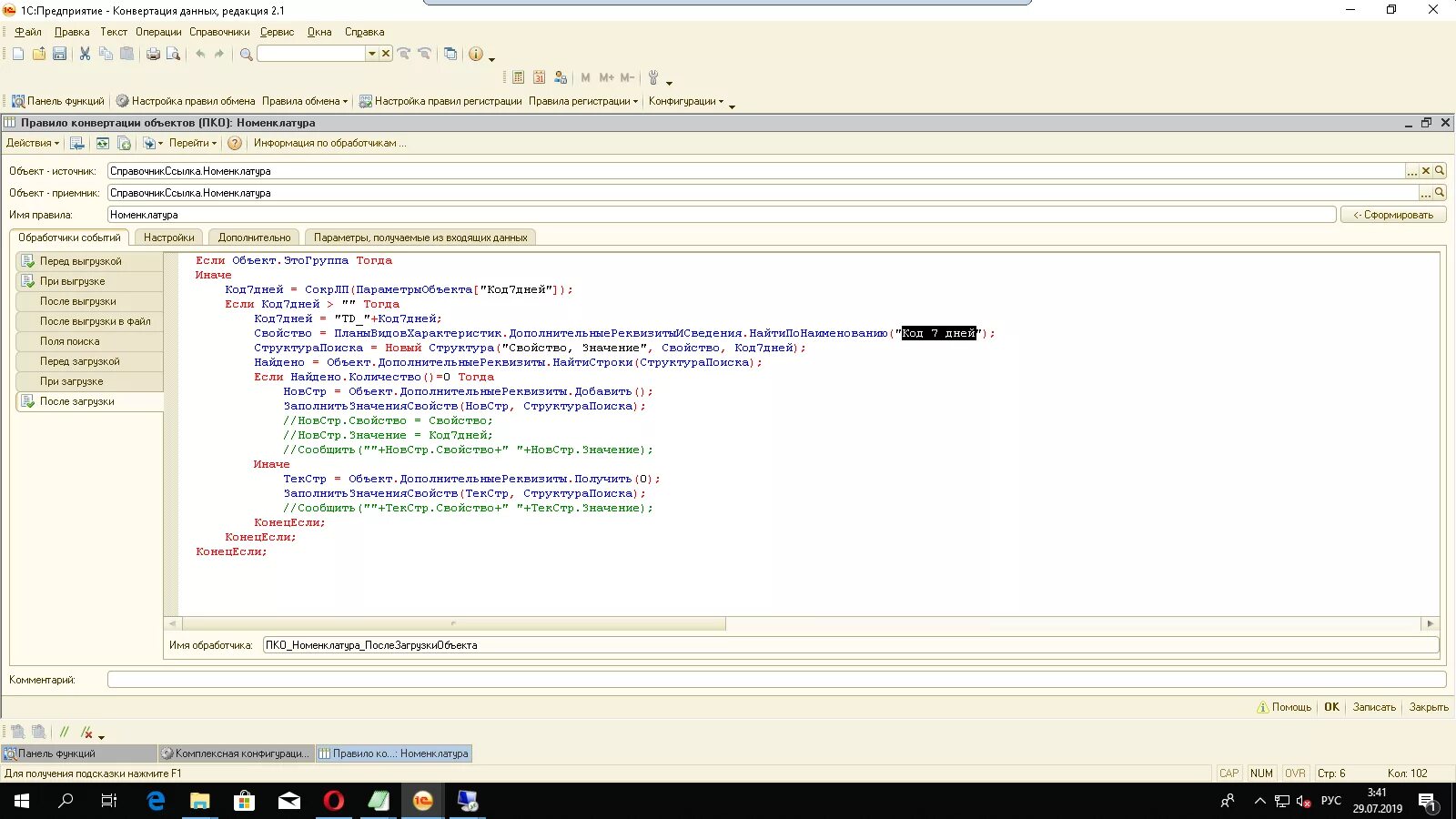Viewport: 1456px width, 819px height.
Task: Open Настройка правил регистрации
Action: click(x=440, y=101)
